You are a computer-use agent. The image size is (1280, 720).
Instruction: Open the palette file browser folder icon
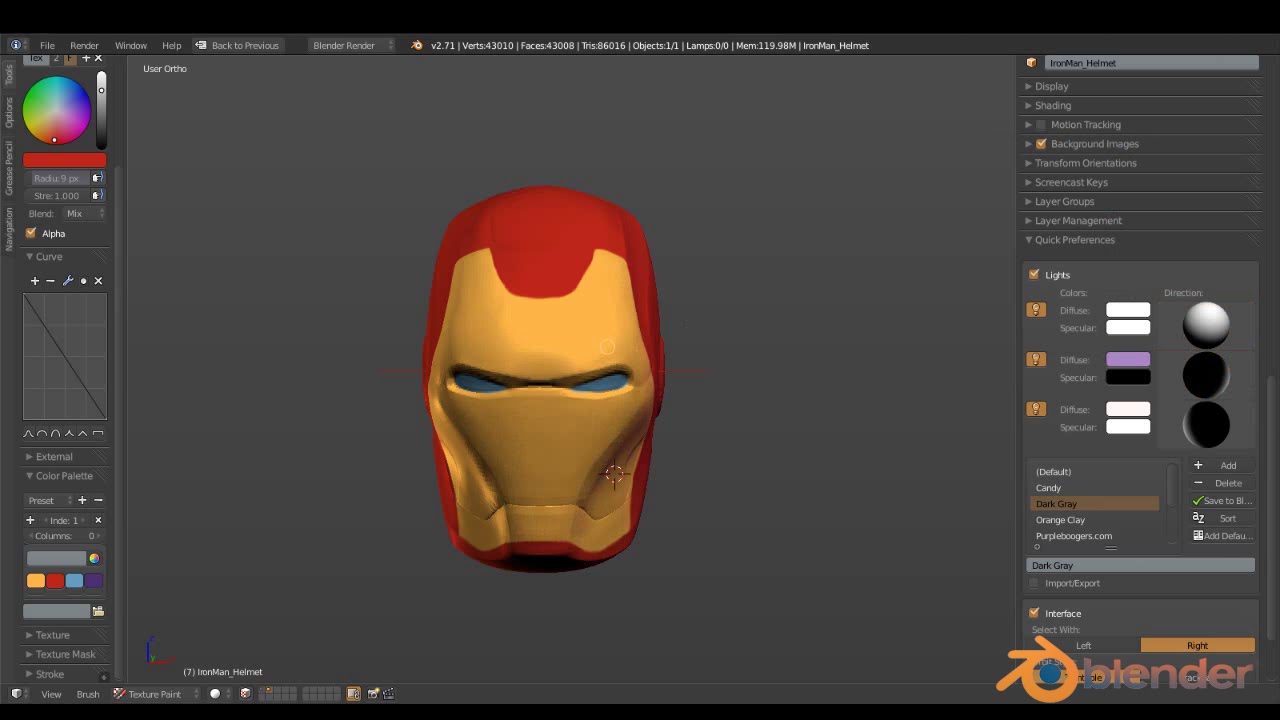click(x=98, y=611)
